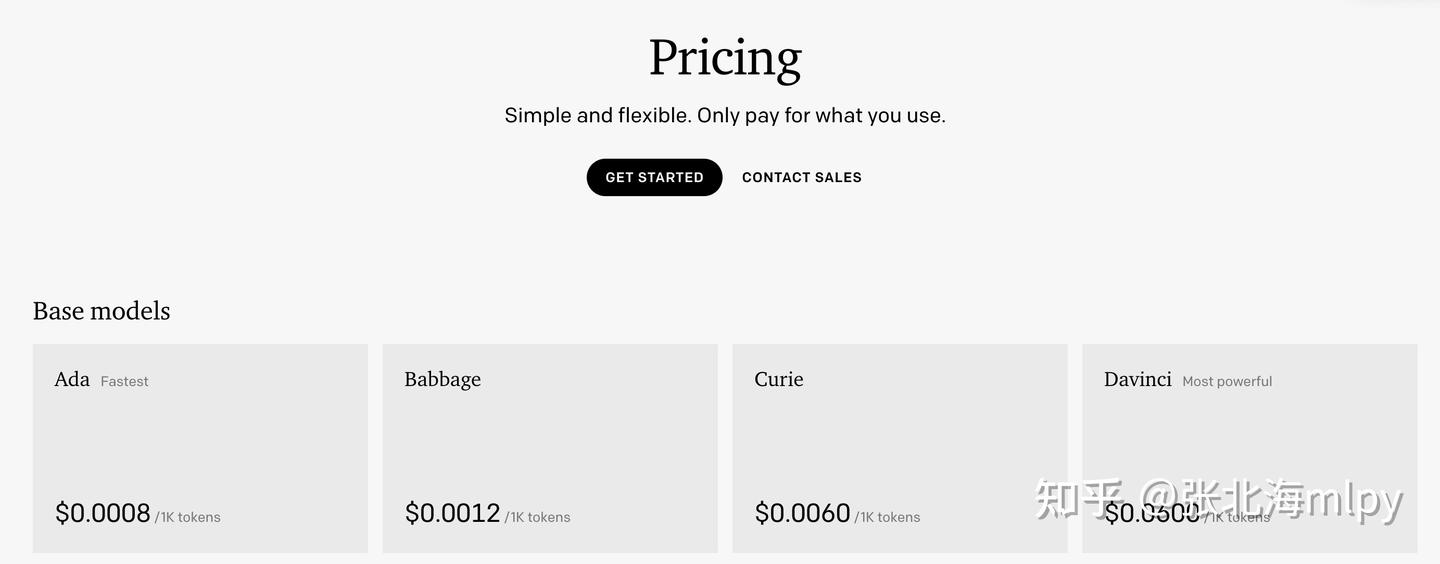Image resolution: width=1440 pixels, height=564 pixels.
Task: Click the 'Simple and flexible' subtitle text
Action: 724,115
